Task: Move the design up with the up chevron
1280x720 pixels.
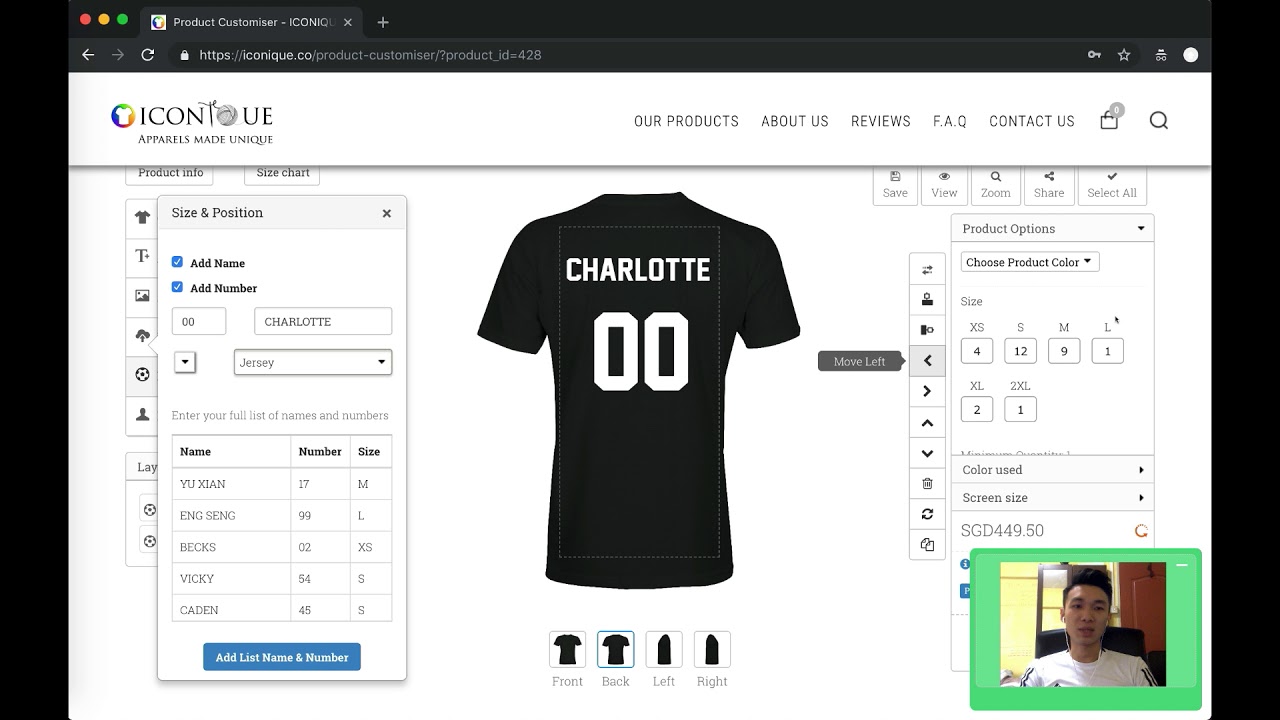Action: pos(927,423)
